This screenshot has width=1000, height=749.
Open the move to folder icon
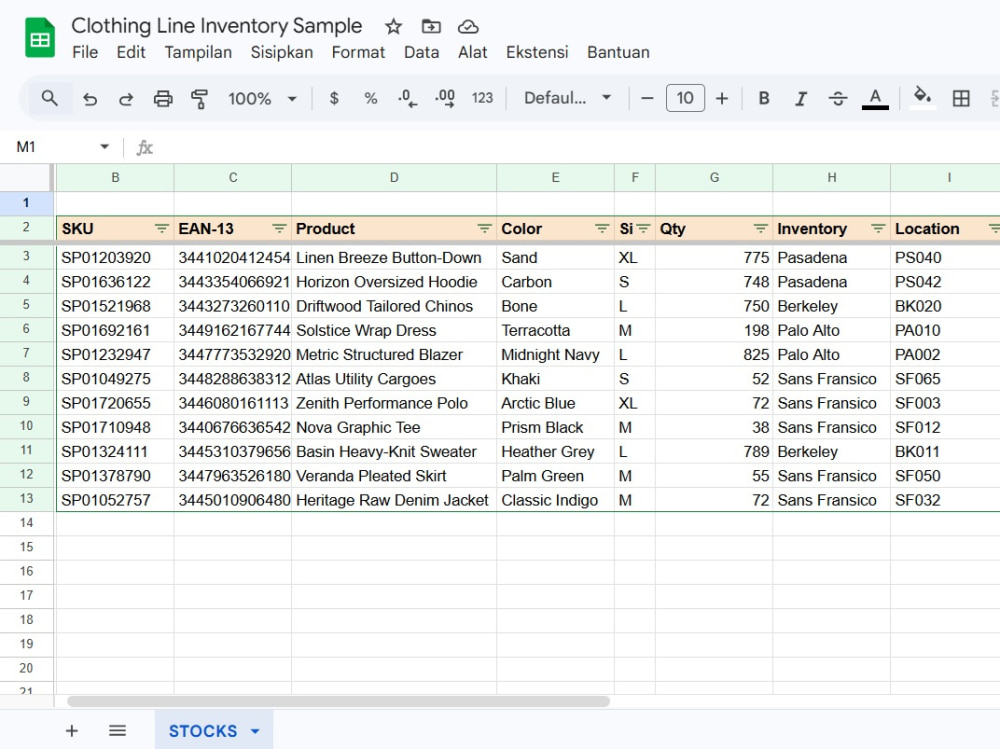click(431, 27)
